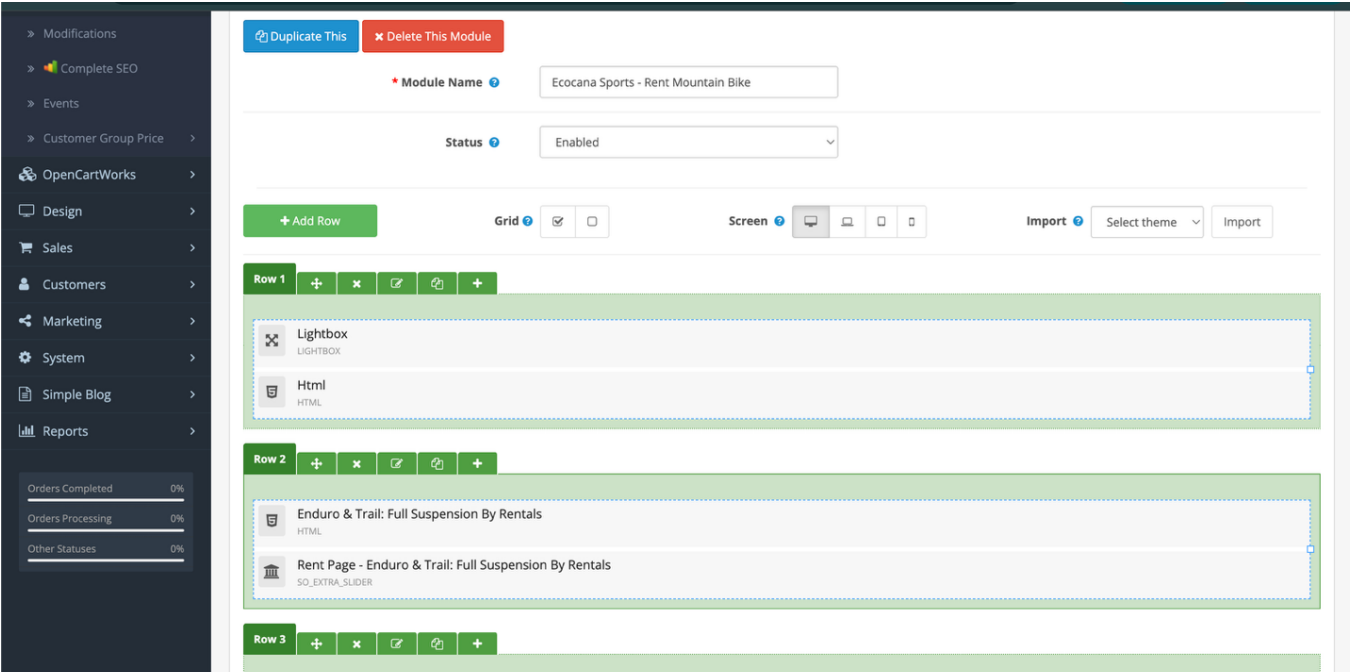This screenshot has height=672, width=1351.
Task: Click the Module Name help icon
Action: (494, 83)
